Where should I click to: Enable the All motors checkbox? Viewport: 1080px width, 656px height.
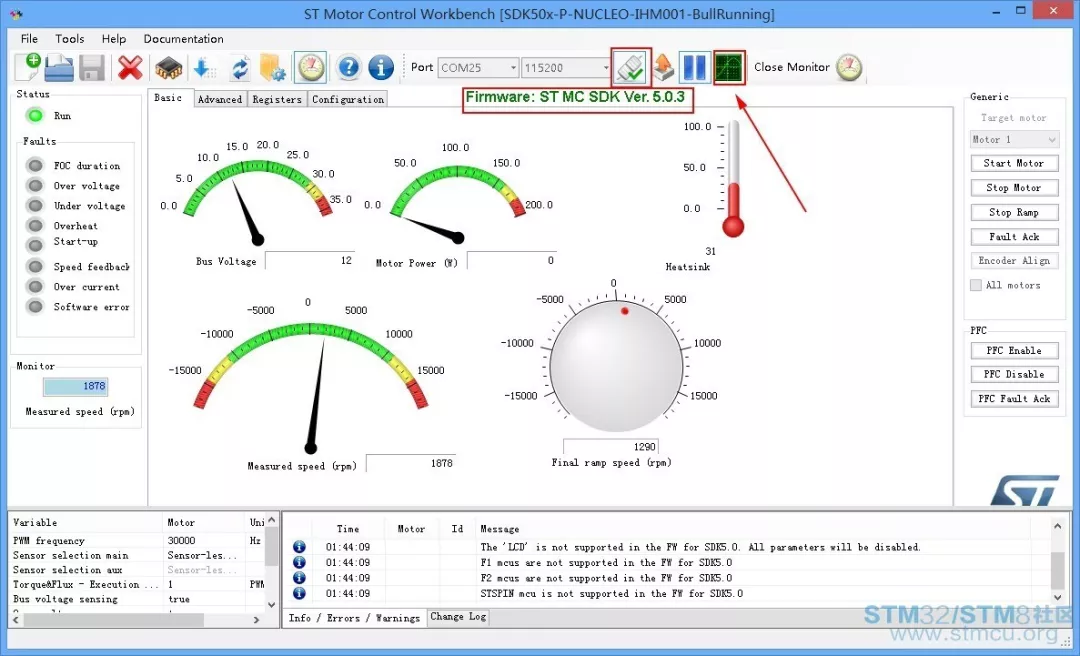[976, 285]
